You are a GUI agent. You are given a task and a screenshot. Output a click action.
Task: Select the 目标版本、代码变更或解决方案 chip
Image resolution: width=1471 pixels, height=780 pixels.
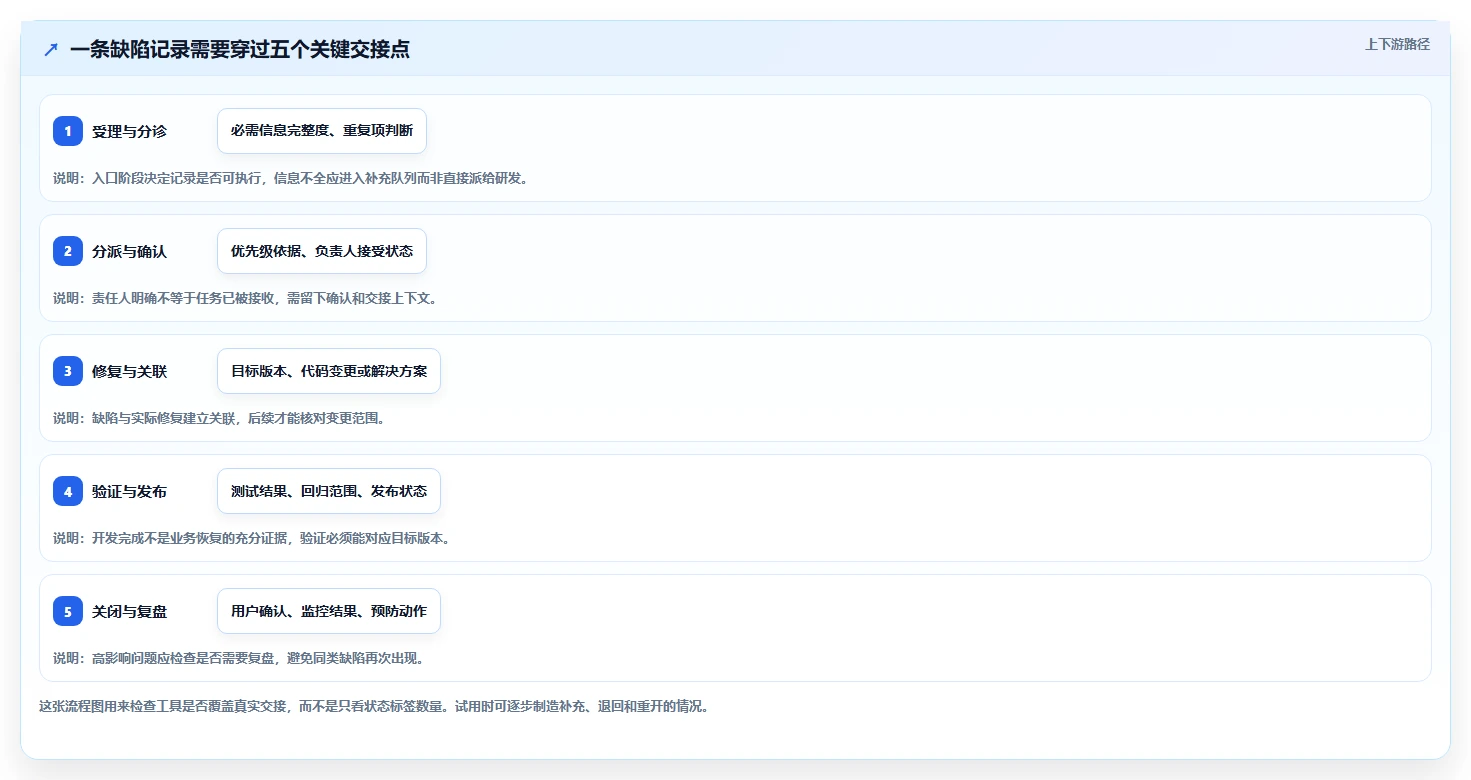tap(329, 371)
